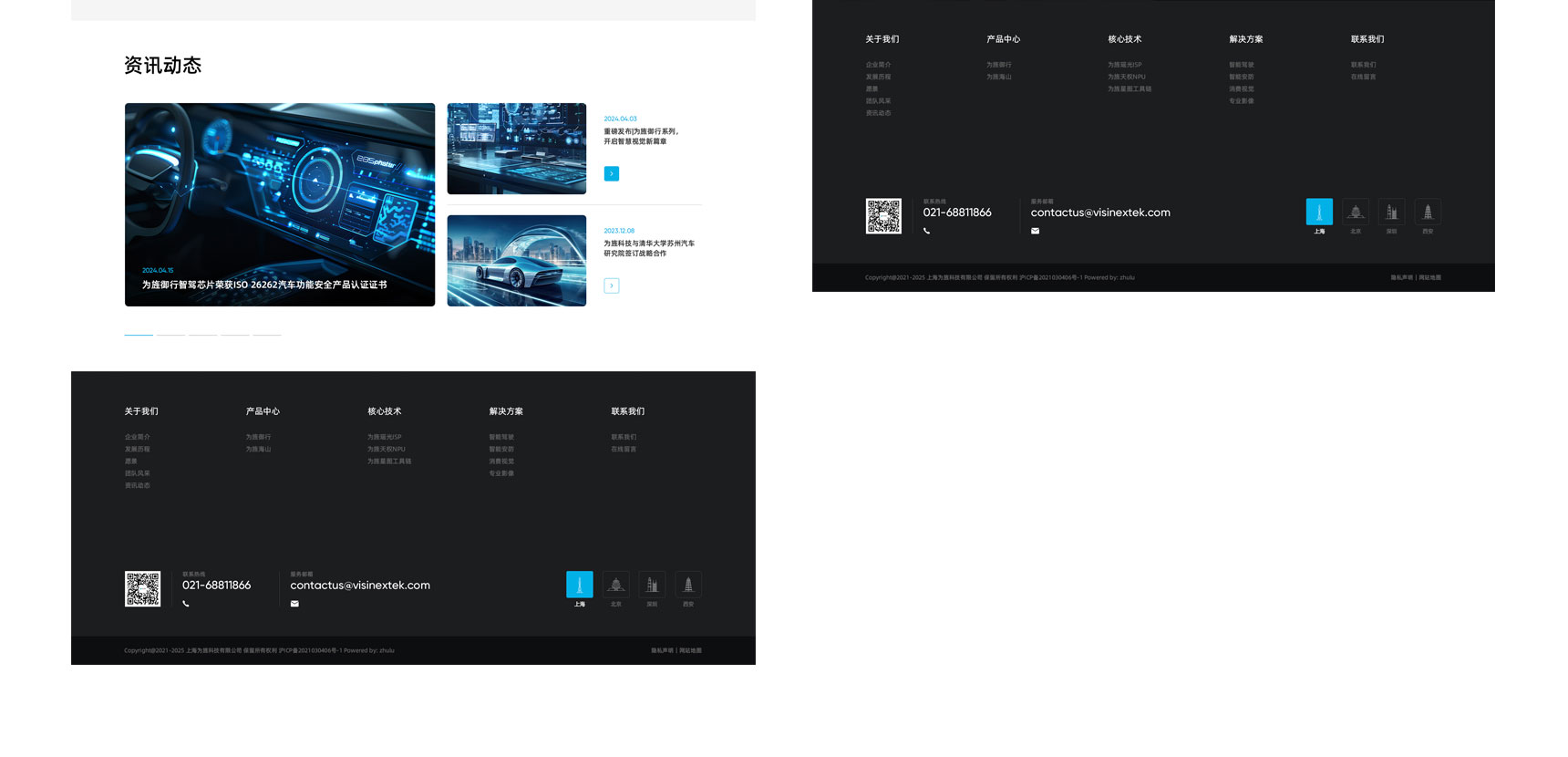Viewport: 1568px width, 757px height.
Task: Click the envelope icon in the news page footer
Action: click(x=294, y=604)
